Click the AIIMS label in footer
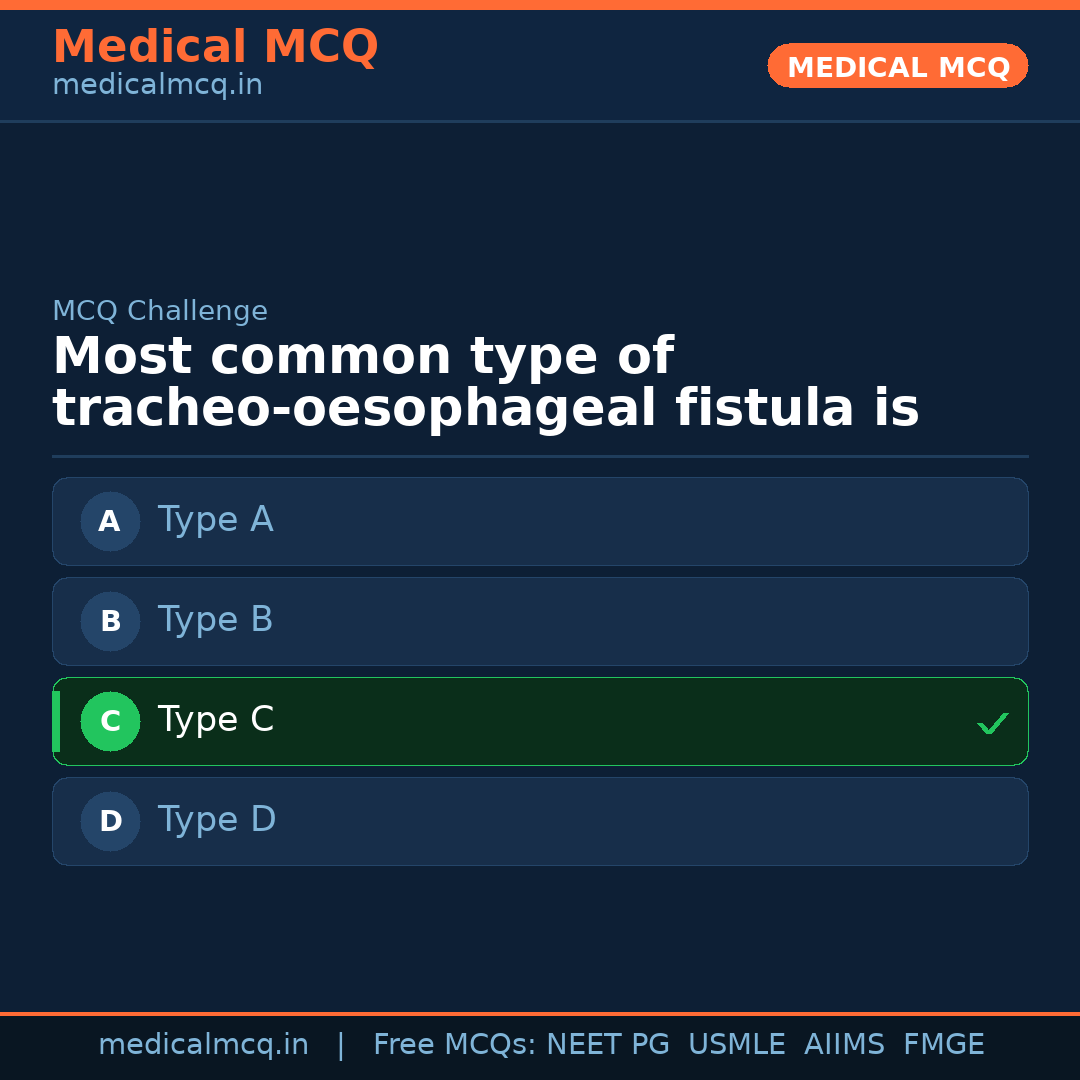 [x=844, y=1045]
